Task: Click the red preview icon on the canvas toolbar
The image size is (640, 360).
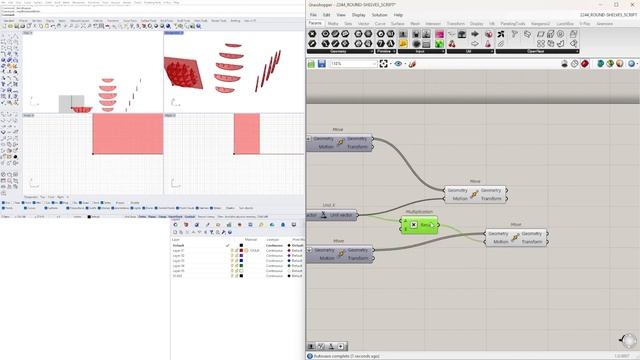Action: [x=585, y=64]
